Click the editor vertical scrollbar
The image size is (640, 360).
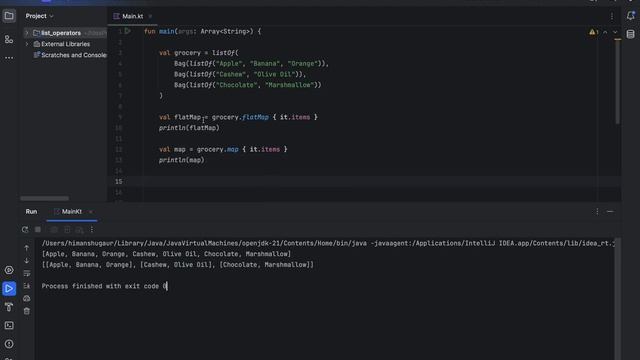click(618, 82)
